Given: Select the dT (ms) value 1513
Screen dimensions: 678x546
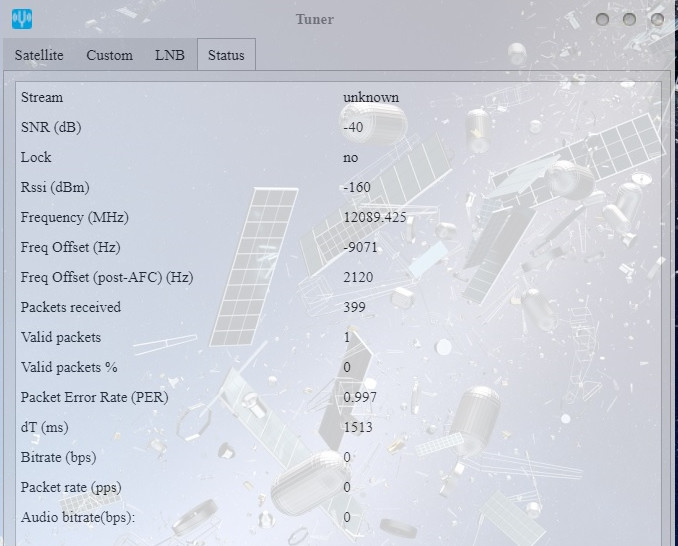Looking at the screenshot, I should tap(357, 427).
